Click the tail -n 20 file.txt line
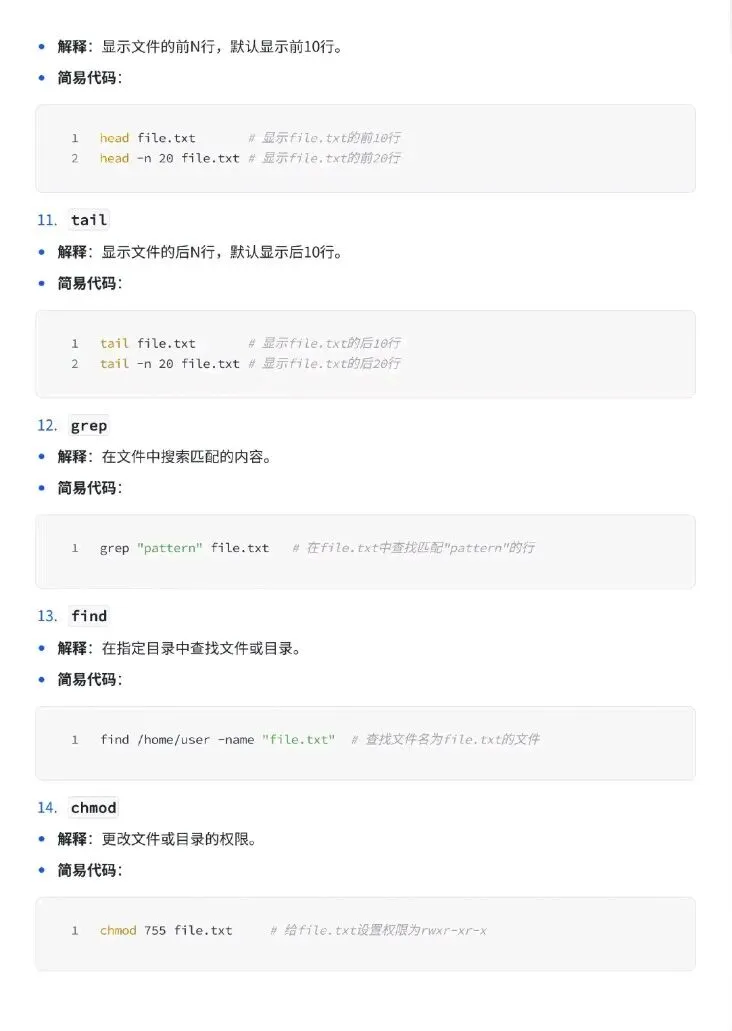Screen dimensions: 732x1031 tap(250, 364)
